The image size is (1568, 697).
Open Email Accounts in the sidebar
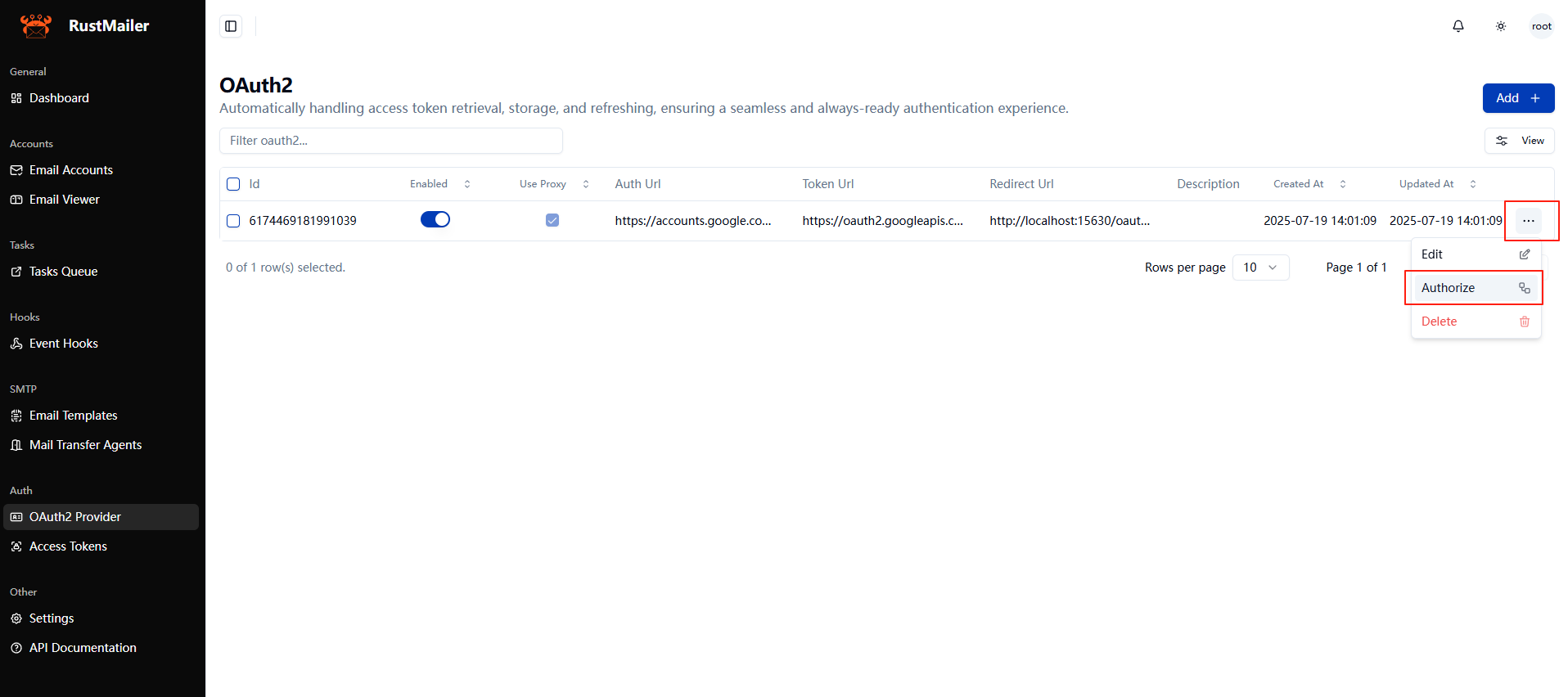[101, 170]
